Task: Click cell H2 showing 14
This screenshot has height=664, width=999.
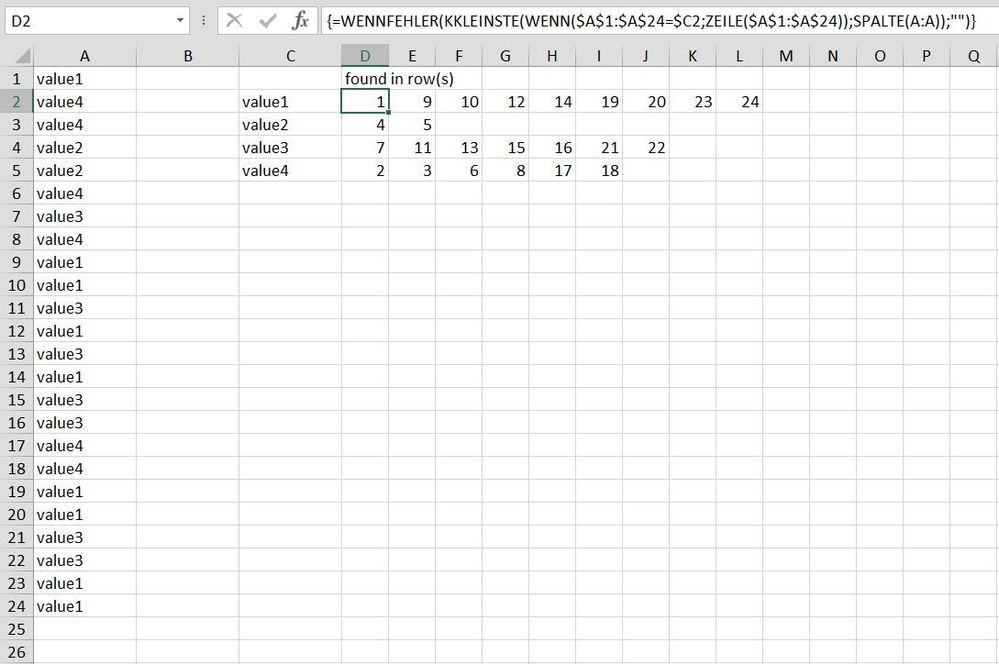Action: tap(552, 102)
